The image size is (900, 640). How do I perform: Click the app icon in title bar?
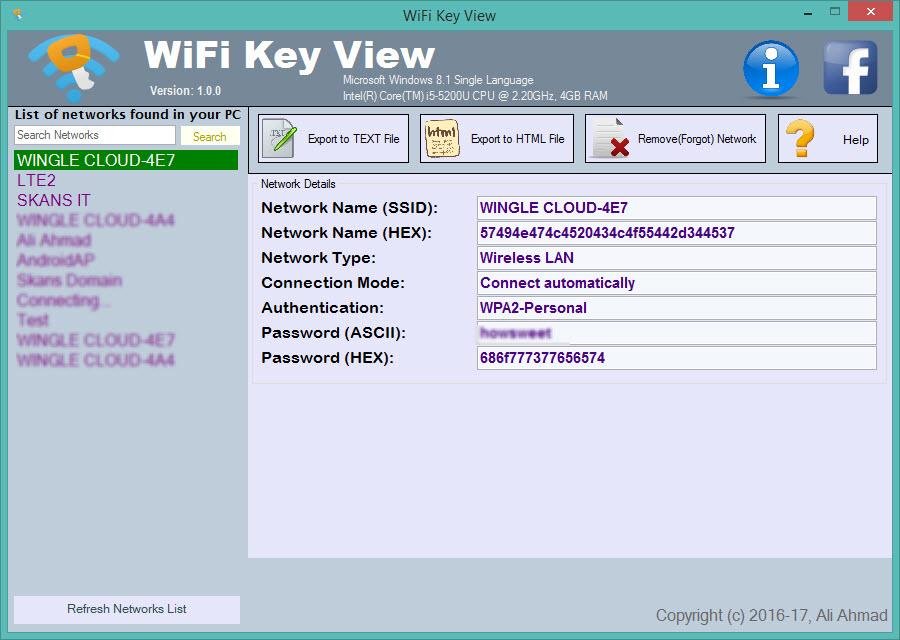click(x=18, y=14)
